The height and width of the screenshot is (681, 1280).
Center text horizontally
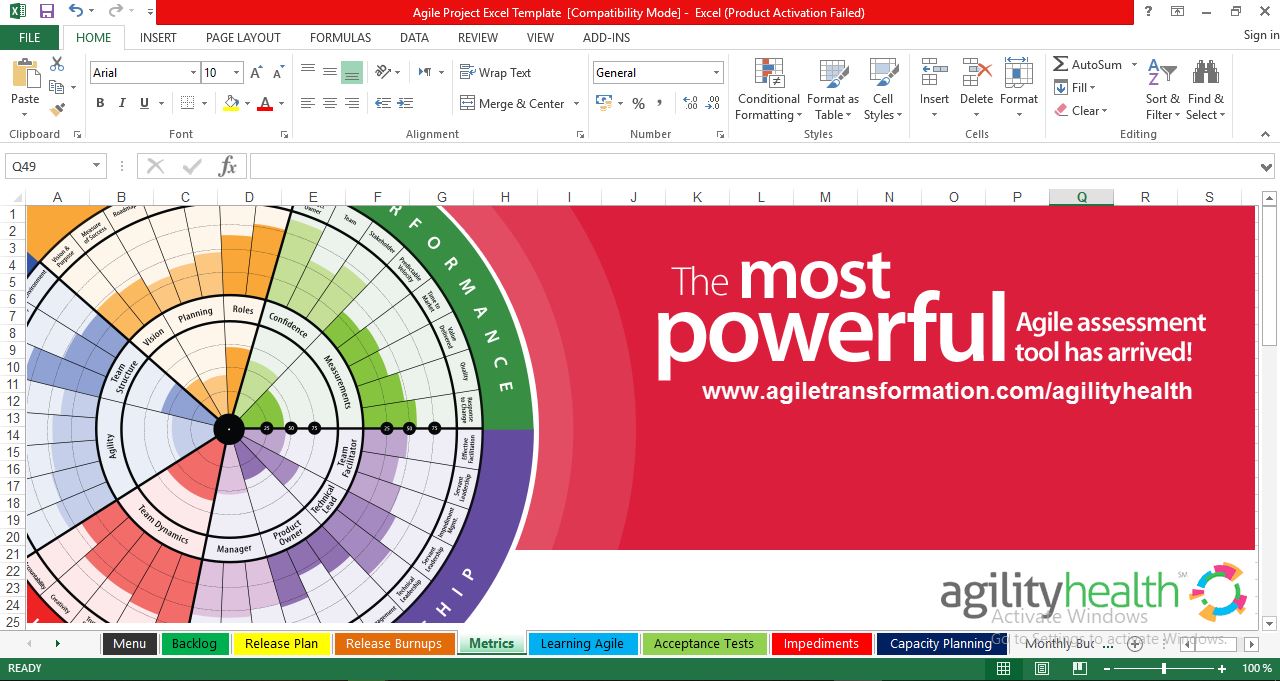(x=330, y=103)
